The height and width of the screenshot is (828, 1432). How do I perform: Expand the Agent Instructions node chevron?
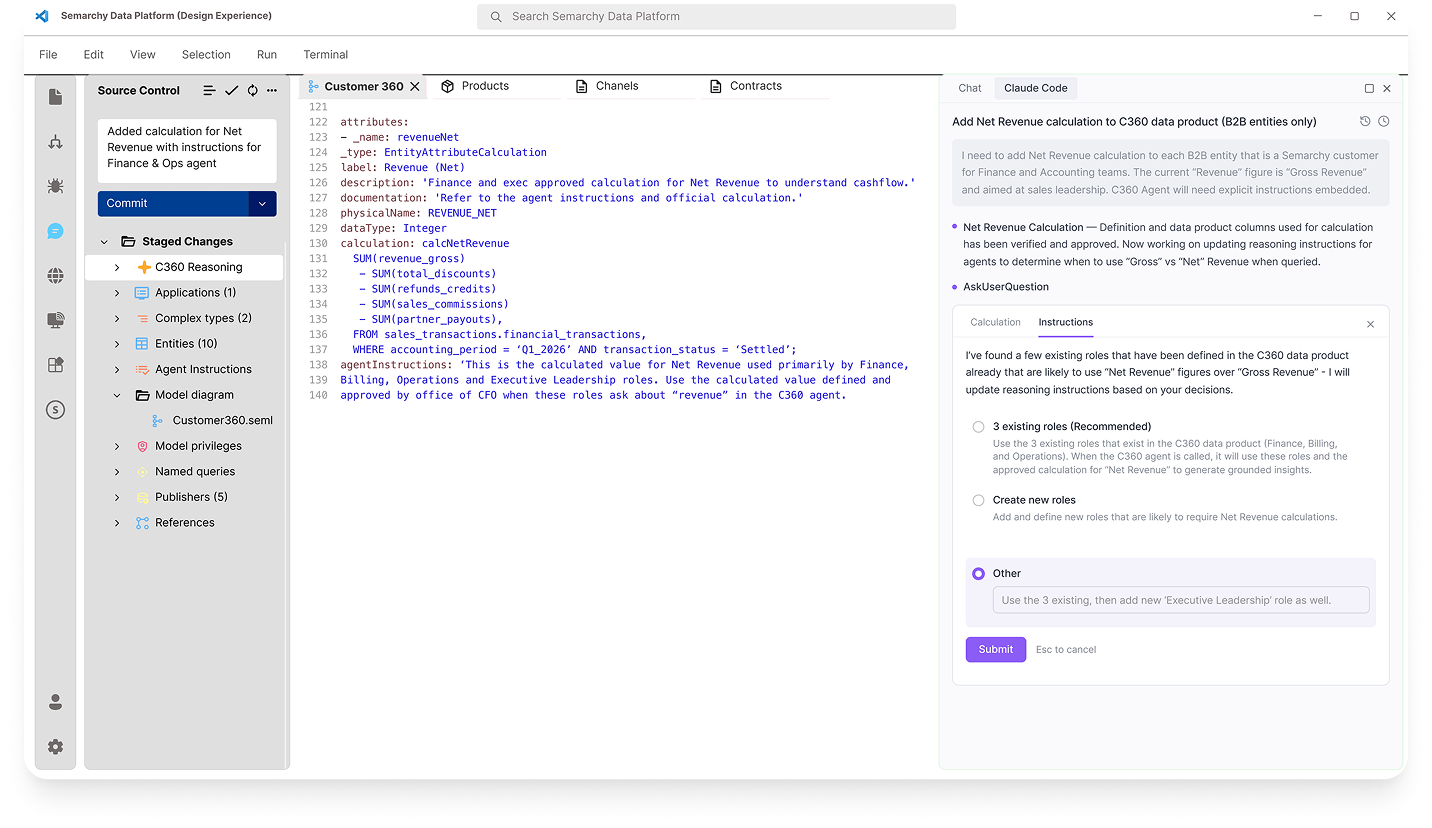[x=117, y=369]
